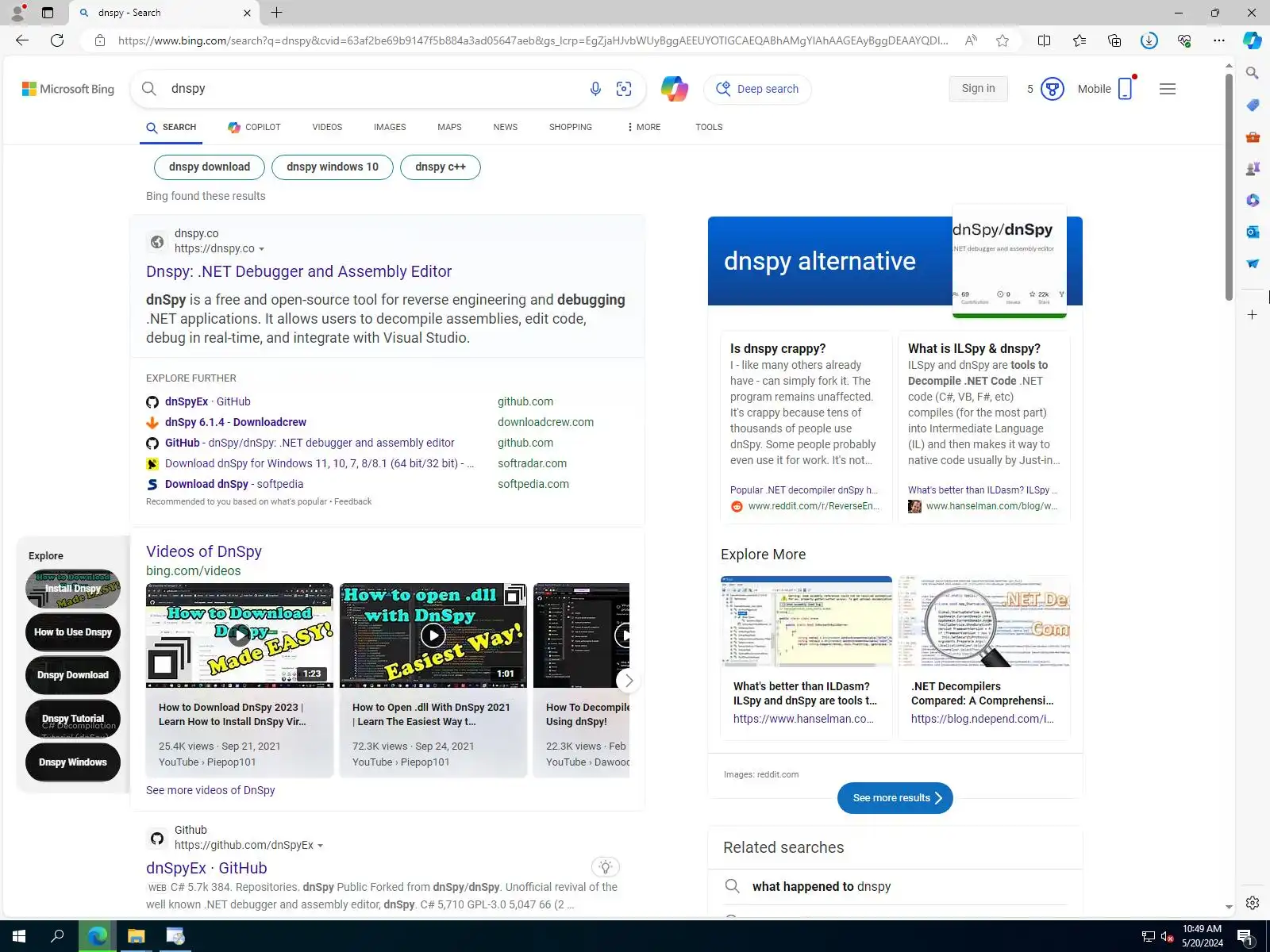Open 'Download dnSpy - softpedia' link

[234, 484]
